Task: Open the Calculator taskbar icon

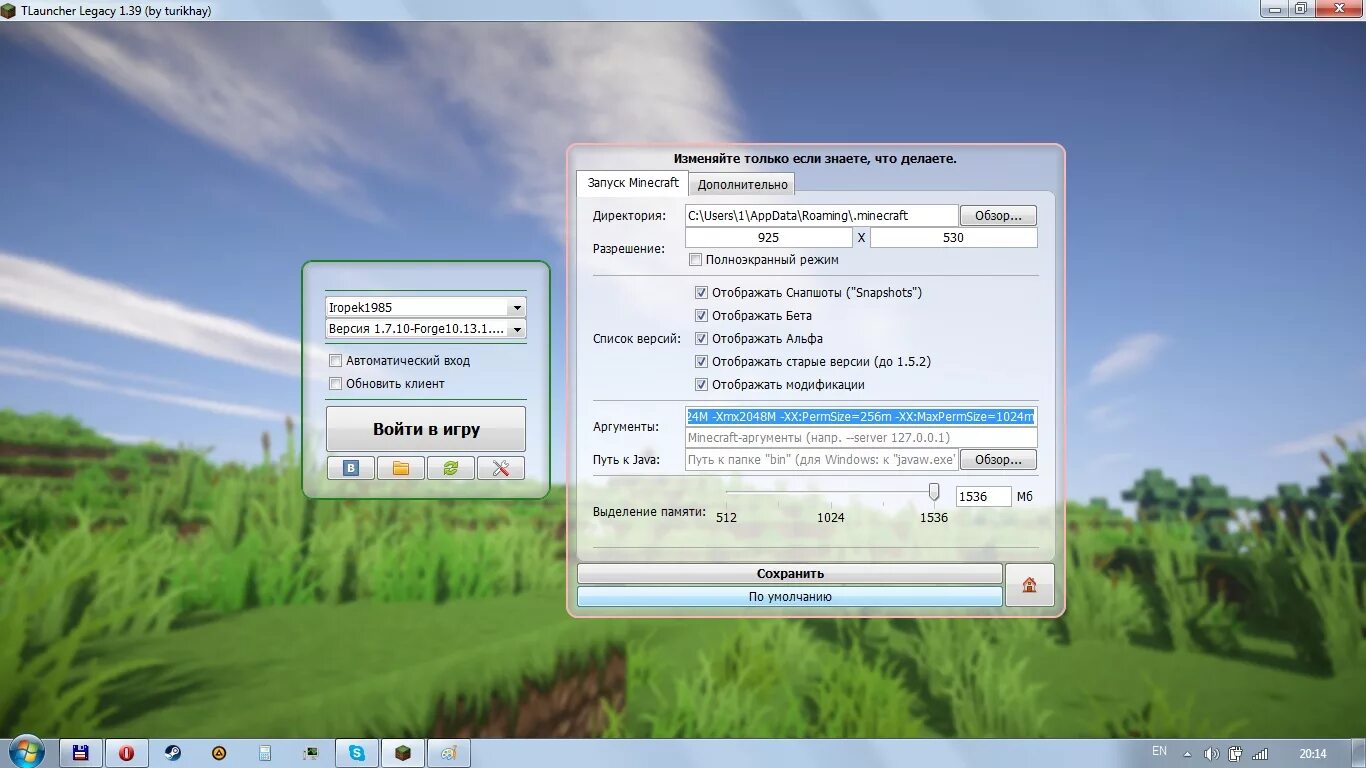Action: 265,753
